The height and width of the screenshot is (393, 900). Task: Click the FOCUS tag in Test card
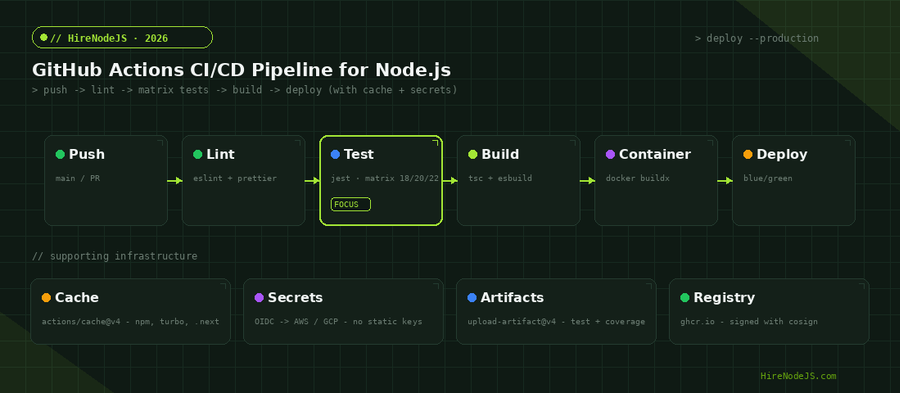tap(351, 204)
